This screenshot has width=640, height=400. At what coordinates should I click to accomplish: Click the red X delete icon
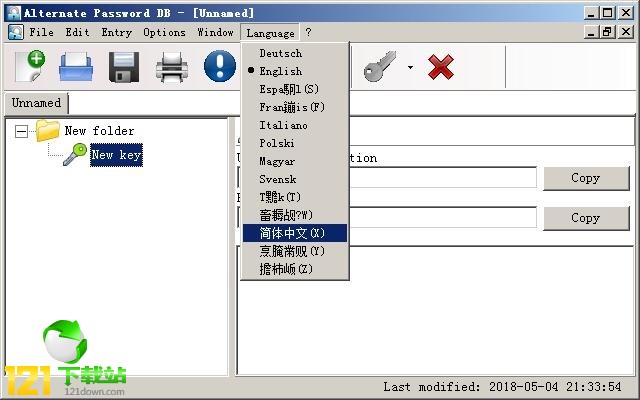[x=441, y=67]
